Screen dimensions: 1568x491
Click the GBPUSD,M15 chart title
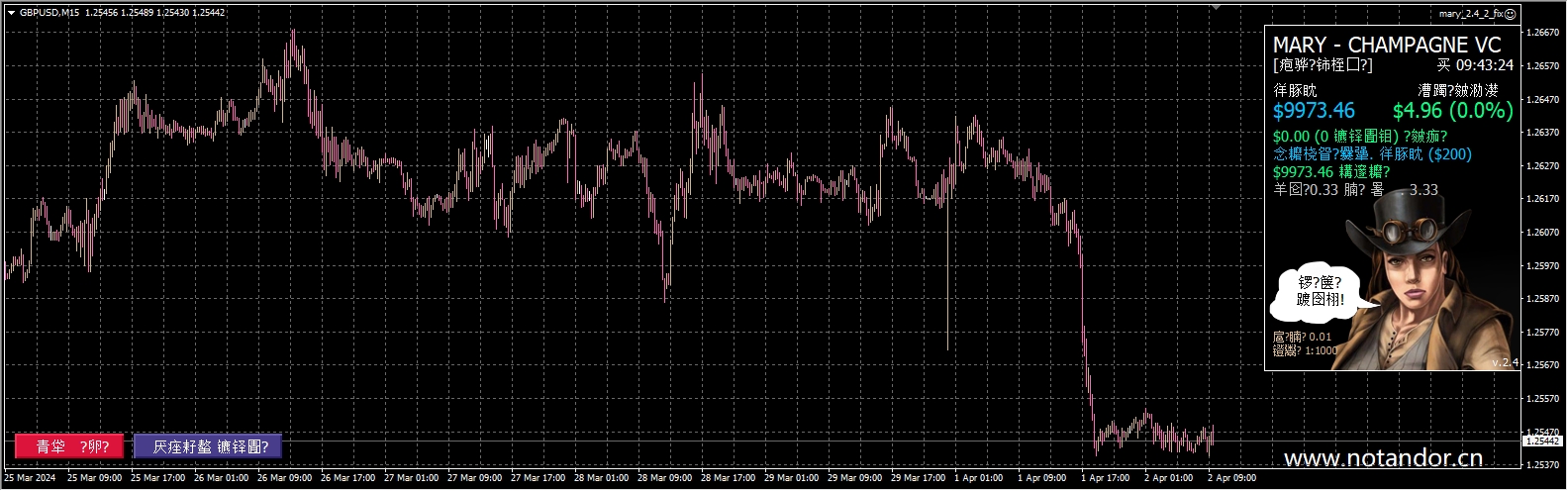tap(49, 13)
